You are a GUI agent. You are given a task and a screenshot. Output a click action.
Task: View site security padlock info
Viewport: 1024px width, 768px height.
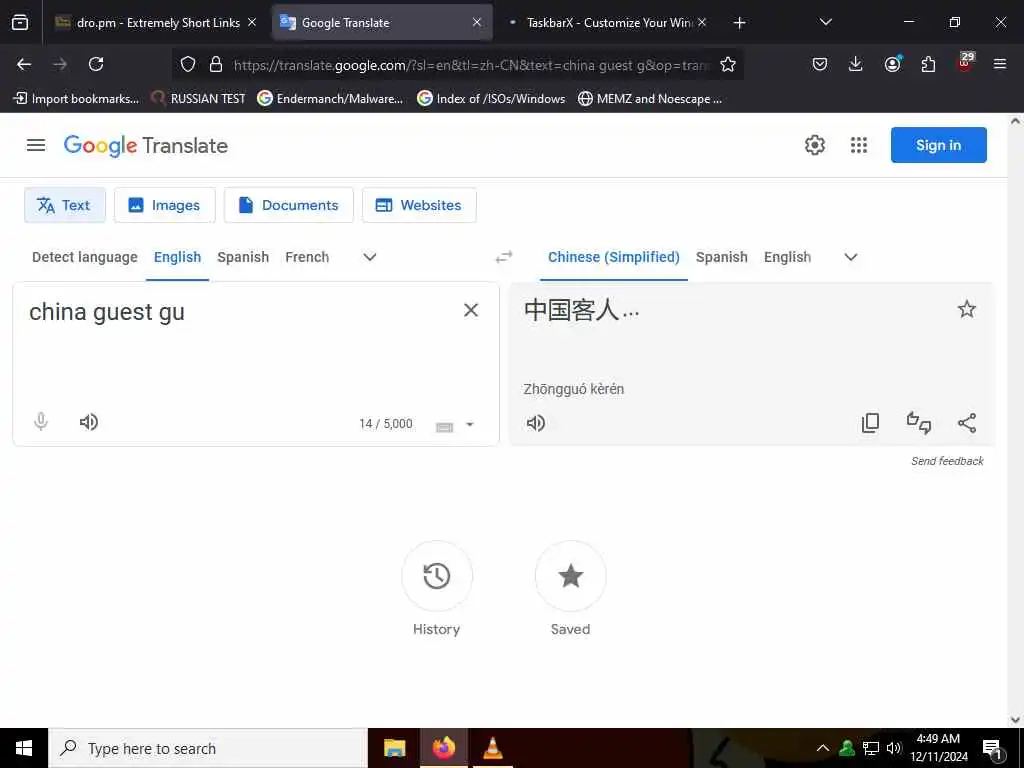coord(216,64)
